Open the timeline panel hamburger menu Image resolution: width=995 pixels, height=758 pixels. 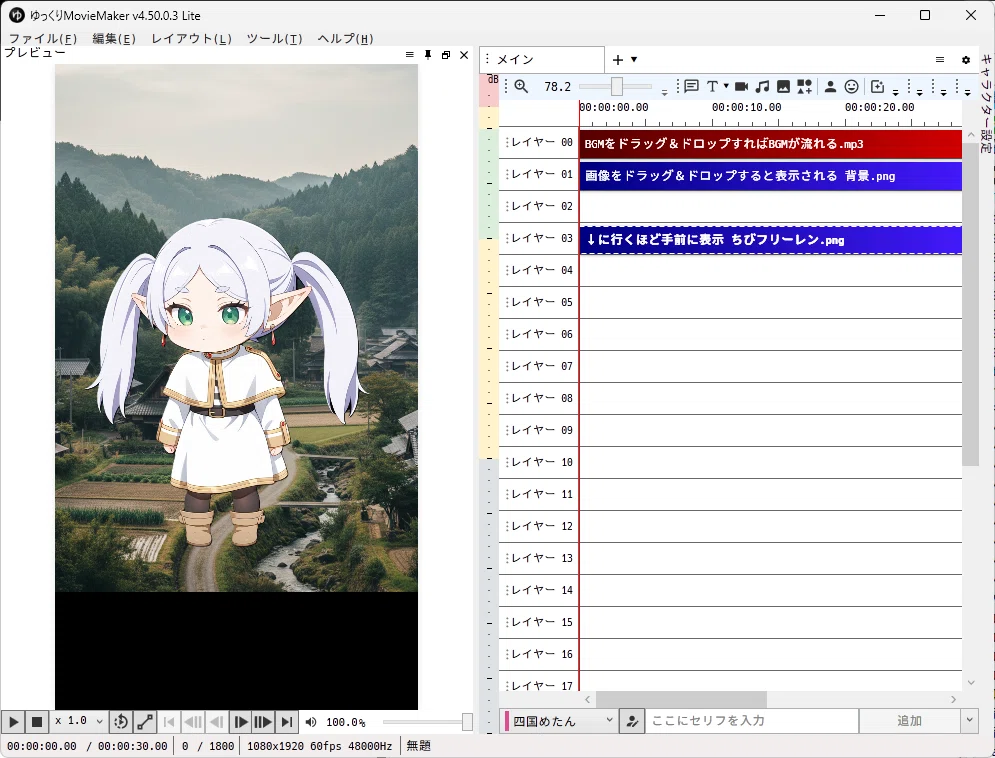[x=940, y=60]
